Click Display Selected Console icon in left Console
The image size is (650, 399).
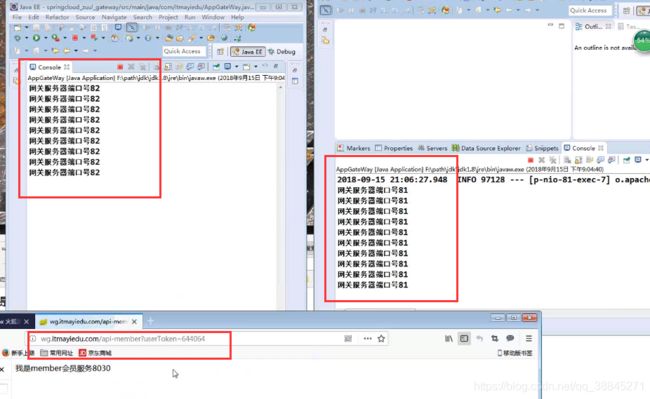pos(227,67)
